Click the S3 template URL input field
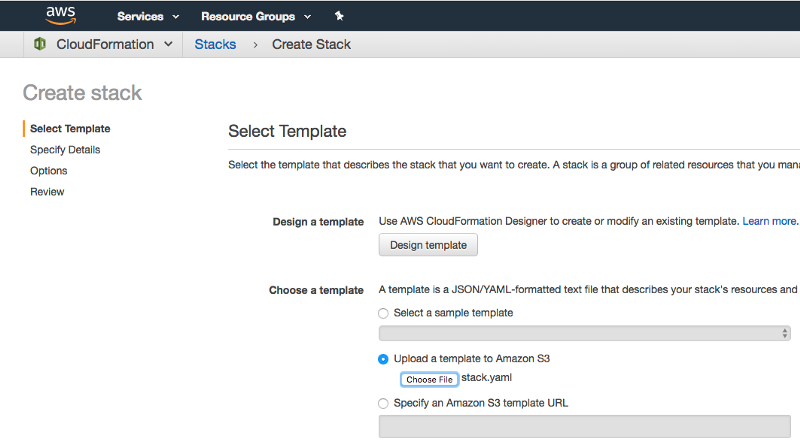The height and width of the screenshot is (447, 800). [x=585, y=426]
